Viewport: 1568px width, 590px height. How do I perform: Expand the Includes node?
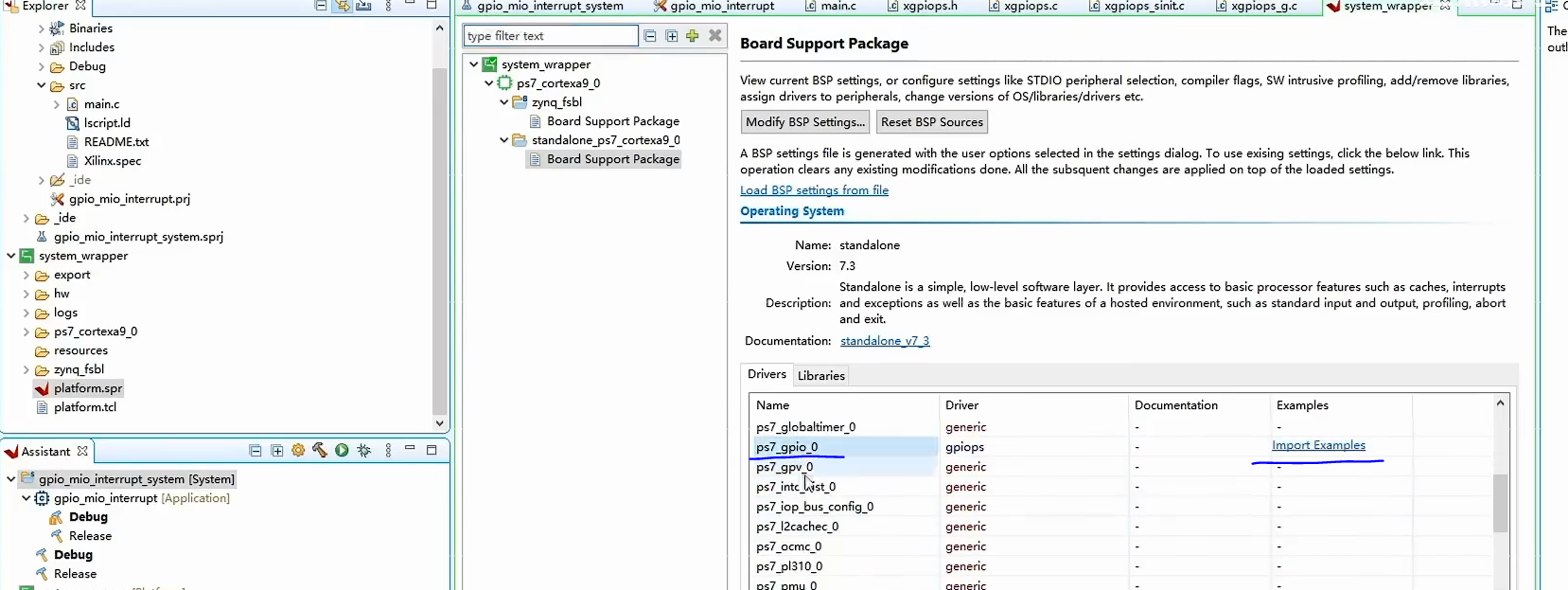(42, 47)
